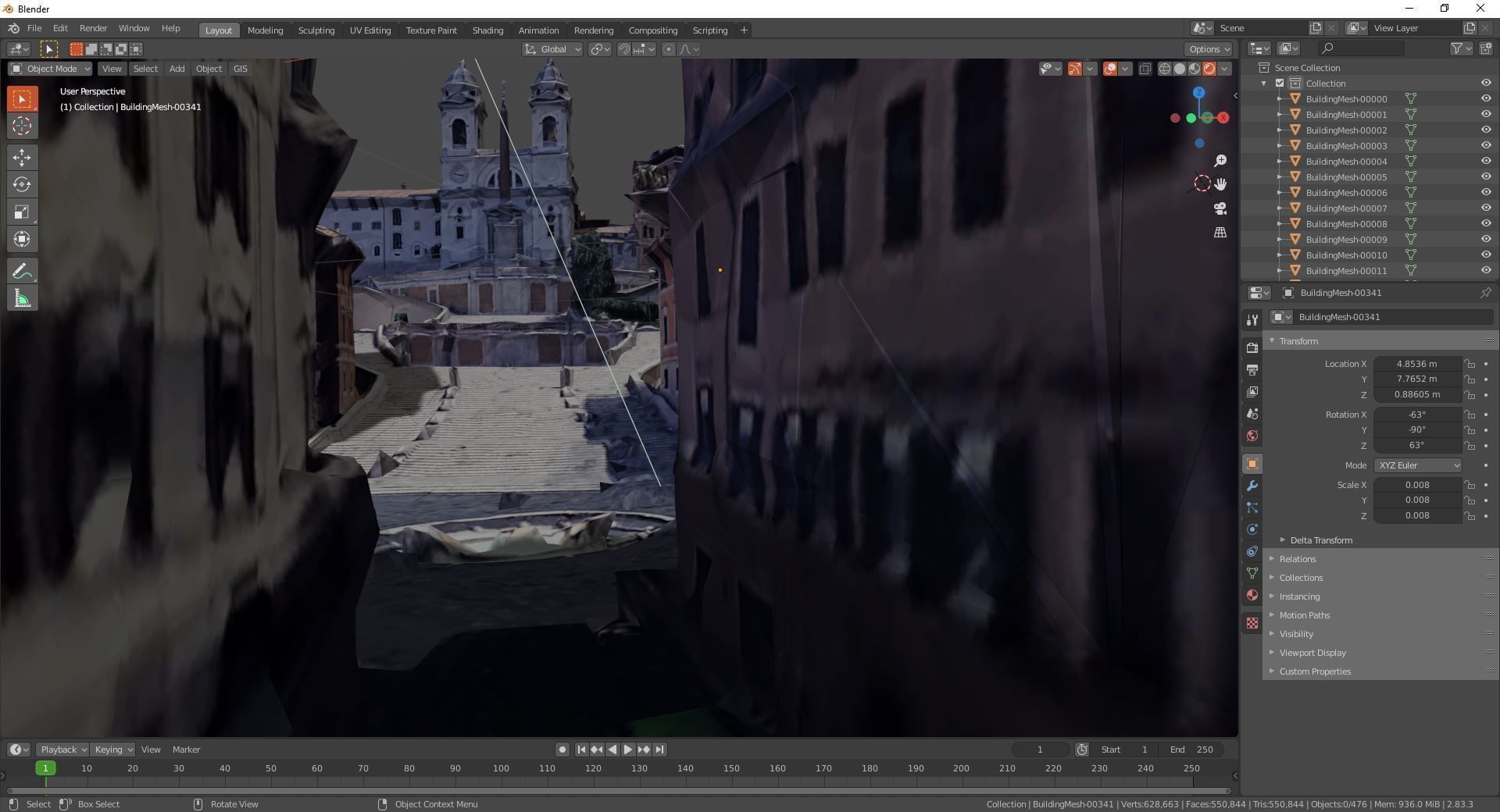This screenshot has height=812, width=1500.
Task: Open the Particles properties tab
Action: click(1252, 507)
